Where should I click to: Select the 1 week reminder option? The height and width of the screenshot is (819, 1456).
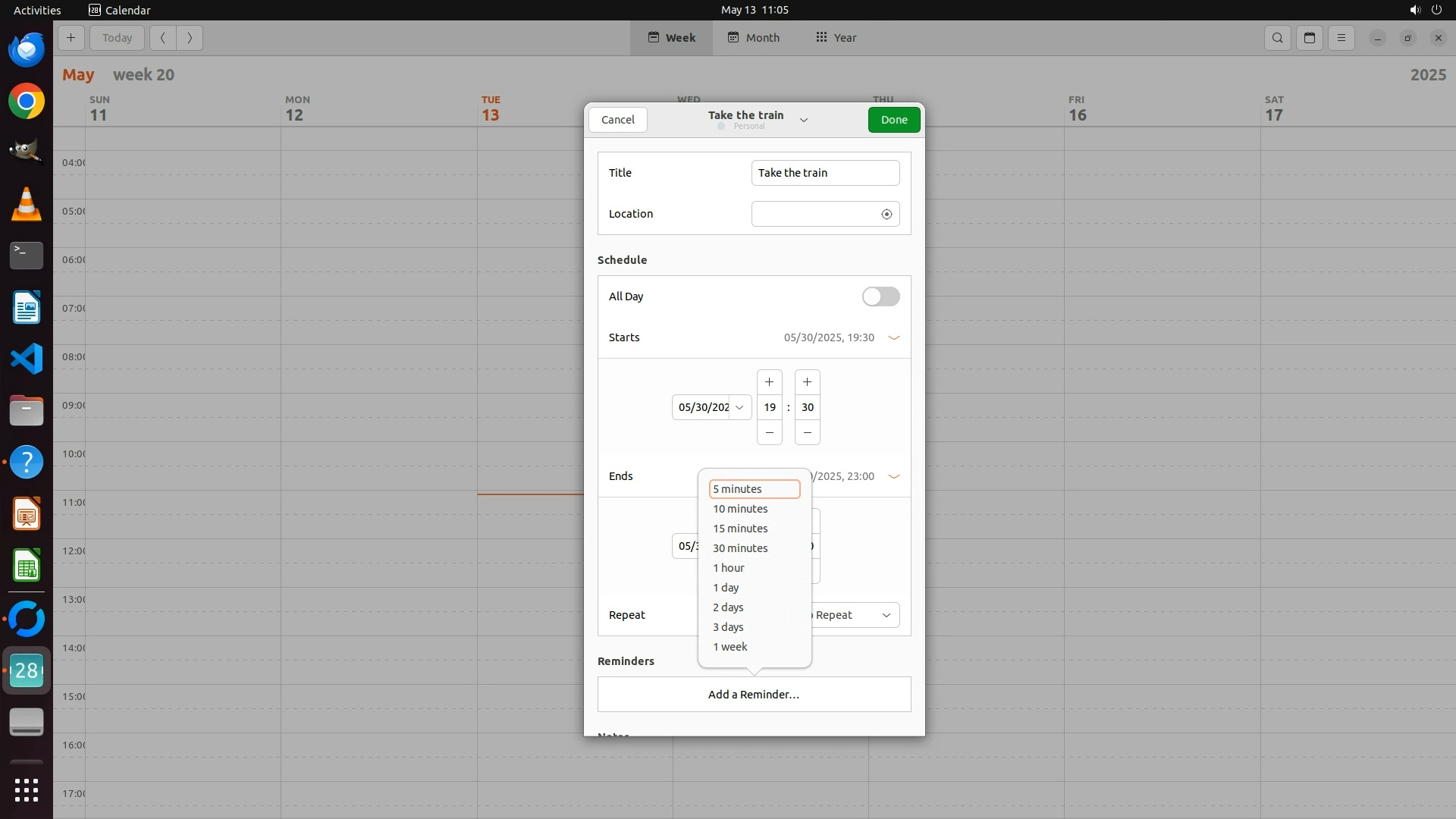pyautogui.click(x=730, y=647)
